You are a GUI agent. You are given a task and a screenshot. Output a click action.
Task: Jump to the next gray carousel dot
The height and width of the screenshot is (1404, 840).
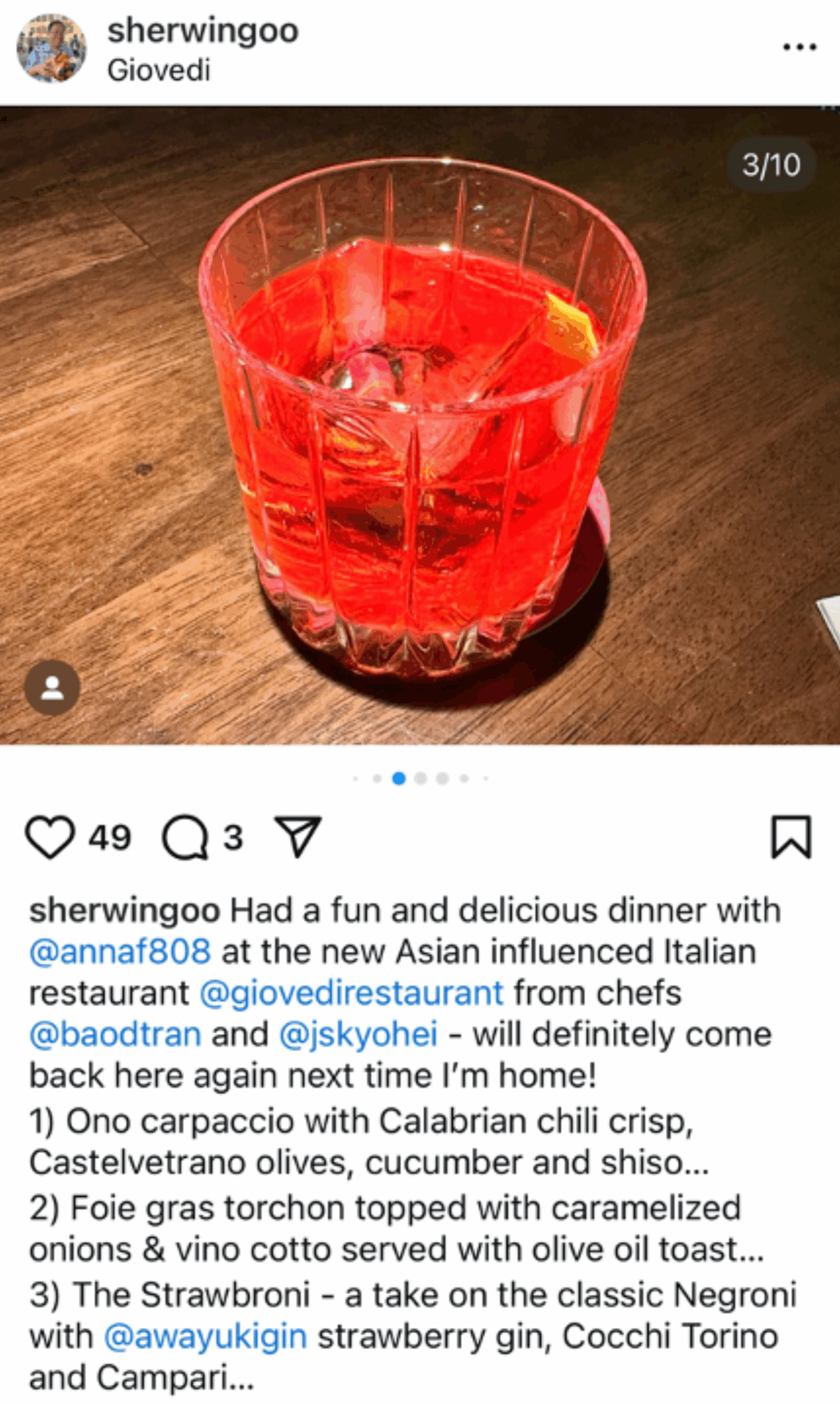point(421,778)
